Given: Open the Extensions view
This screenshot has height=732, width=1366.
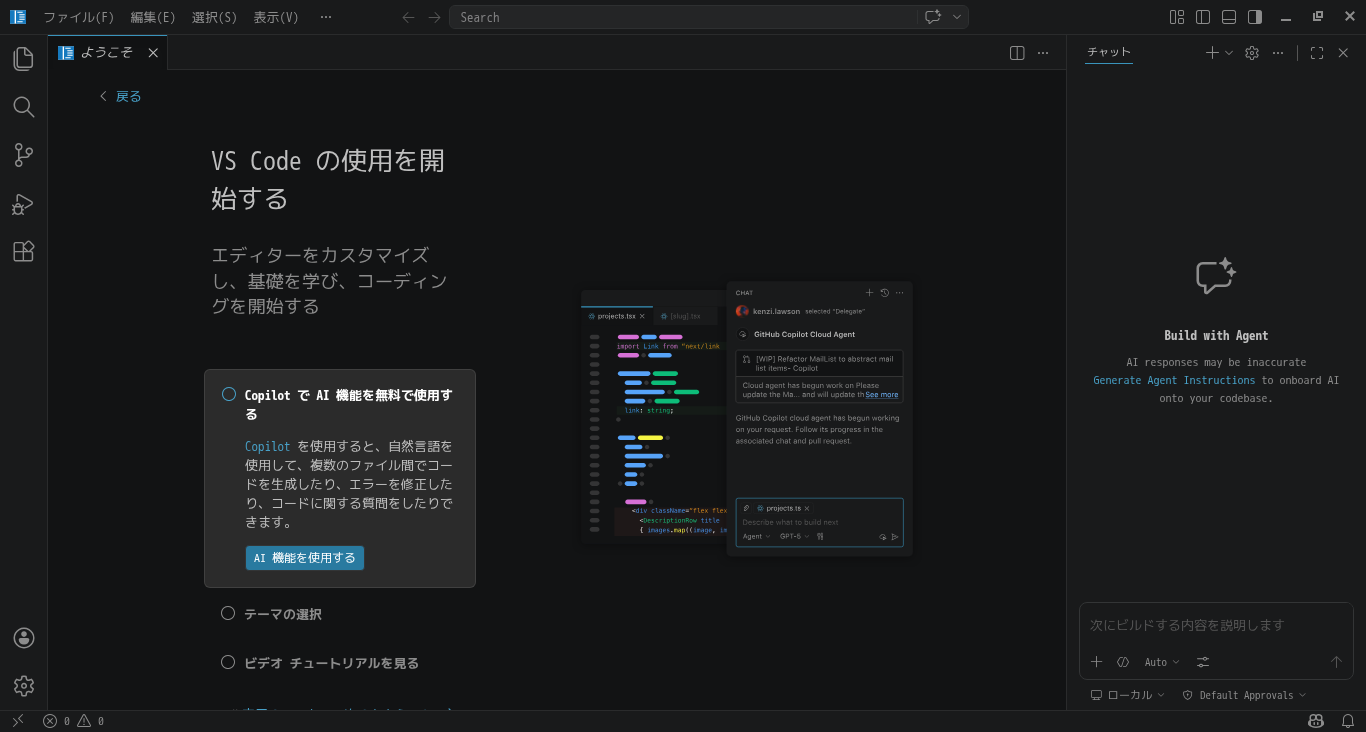Looking at the screenshot, I should point(23,251).
